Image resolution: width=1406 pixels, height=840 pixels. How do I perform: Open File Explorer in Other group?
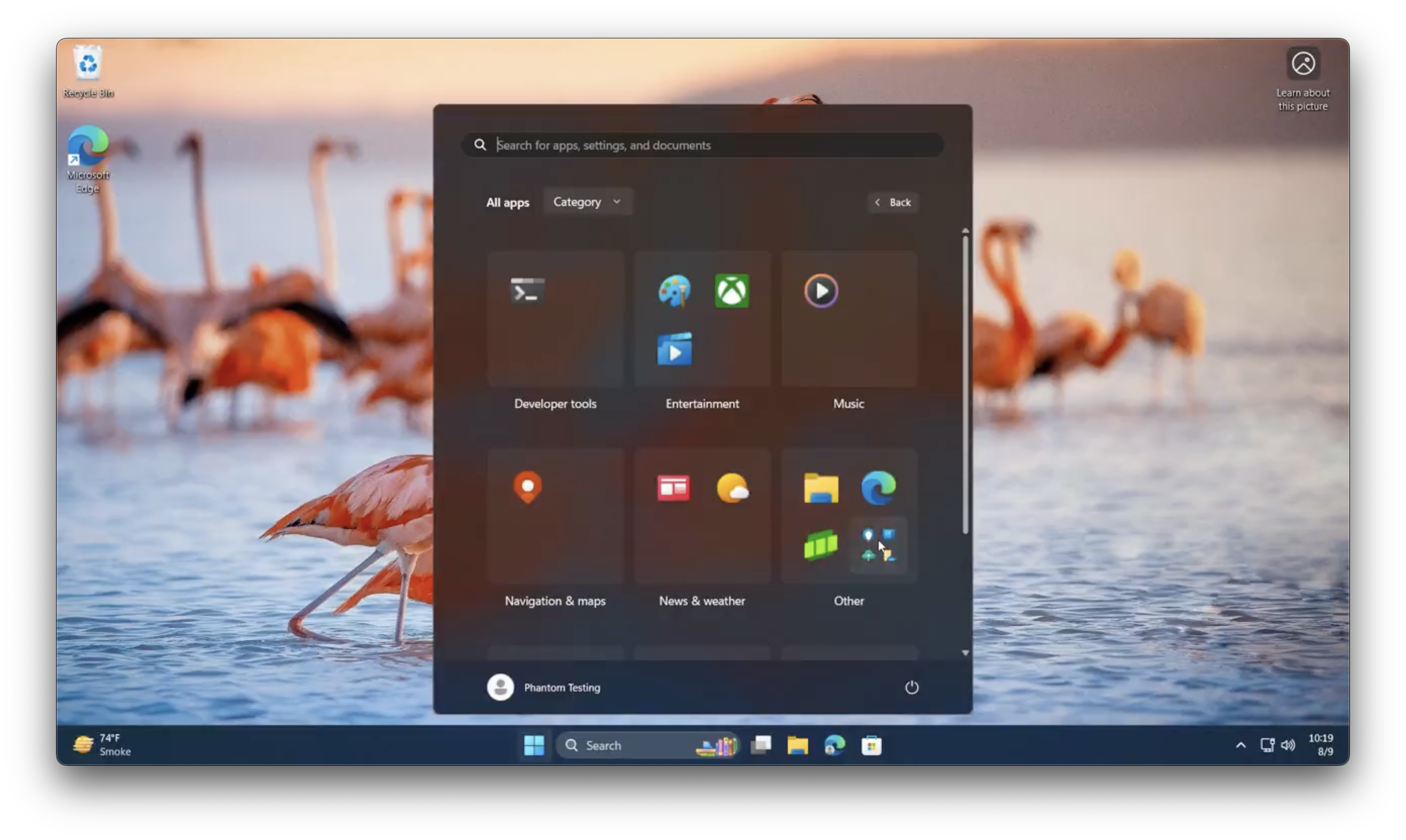[821, 487]
